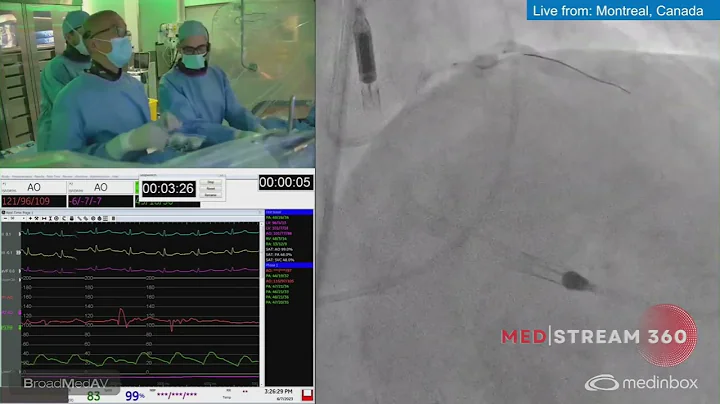
Task: Click the red save floppy disk icon
Action: coord(307,395)
